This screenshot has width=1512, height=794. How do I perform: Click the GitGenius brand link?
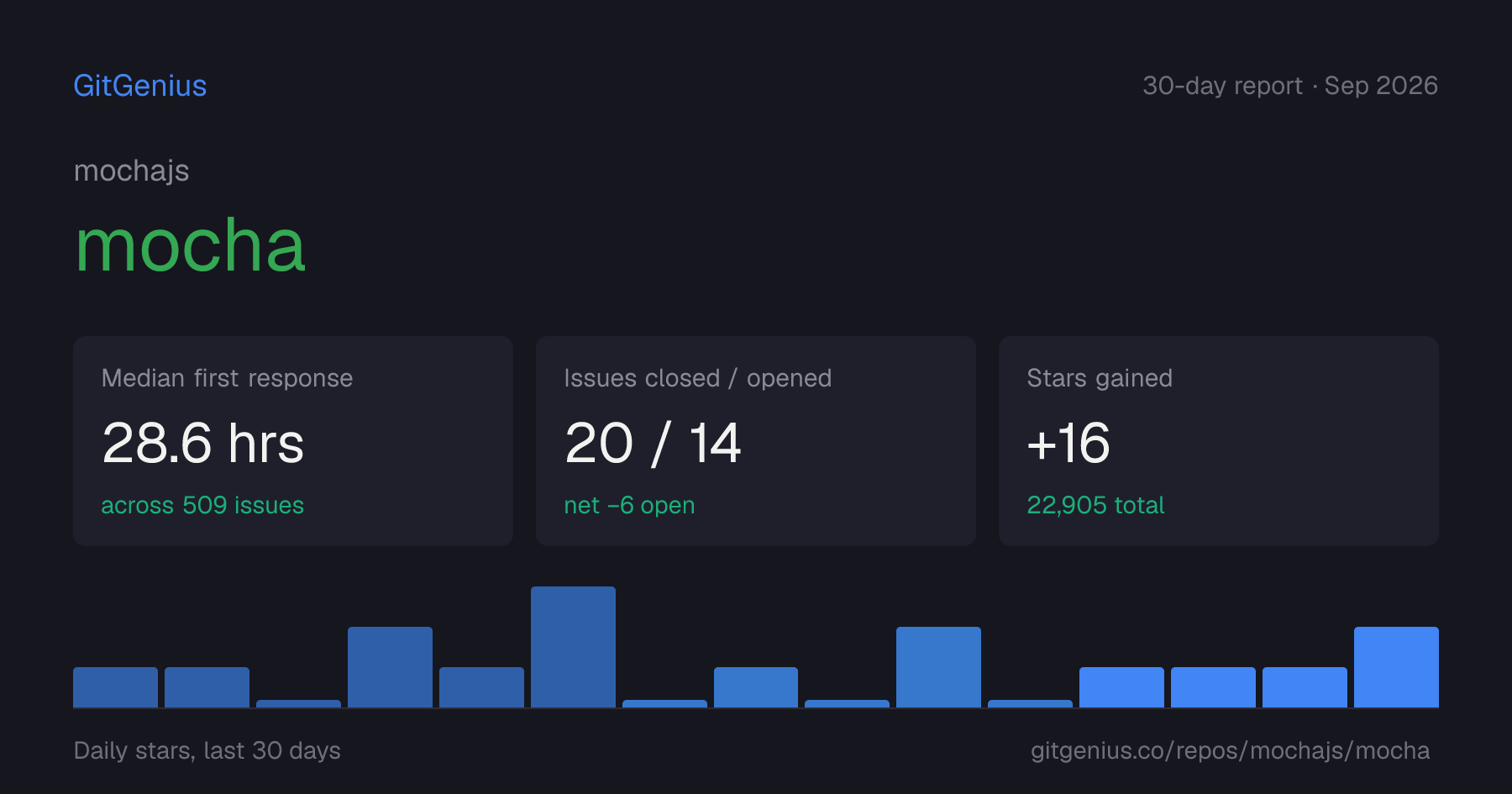140,86
